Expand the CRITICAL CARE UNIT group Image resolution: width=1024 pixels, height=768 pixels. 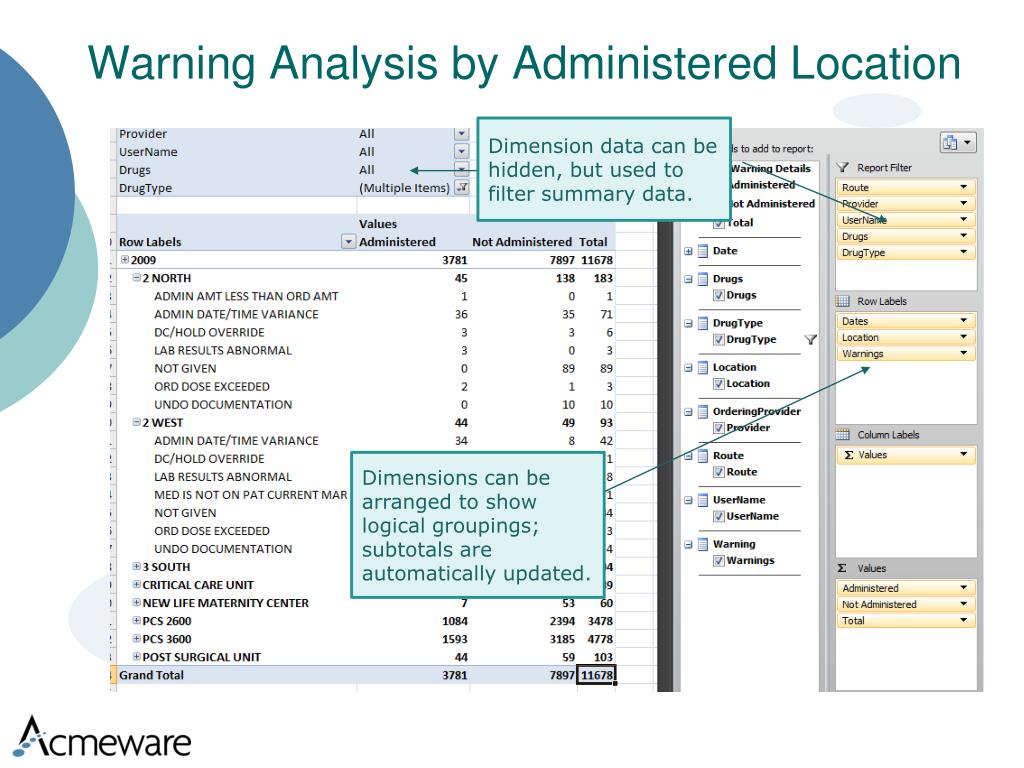(136, 584)
